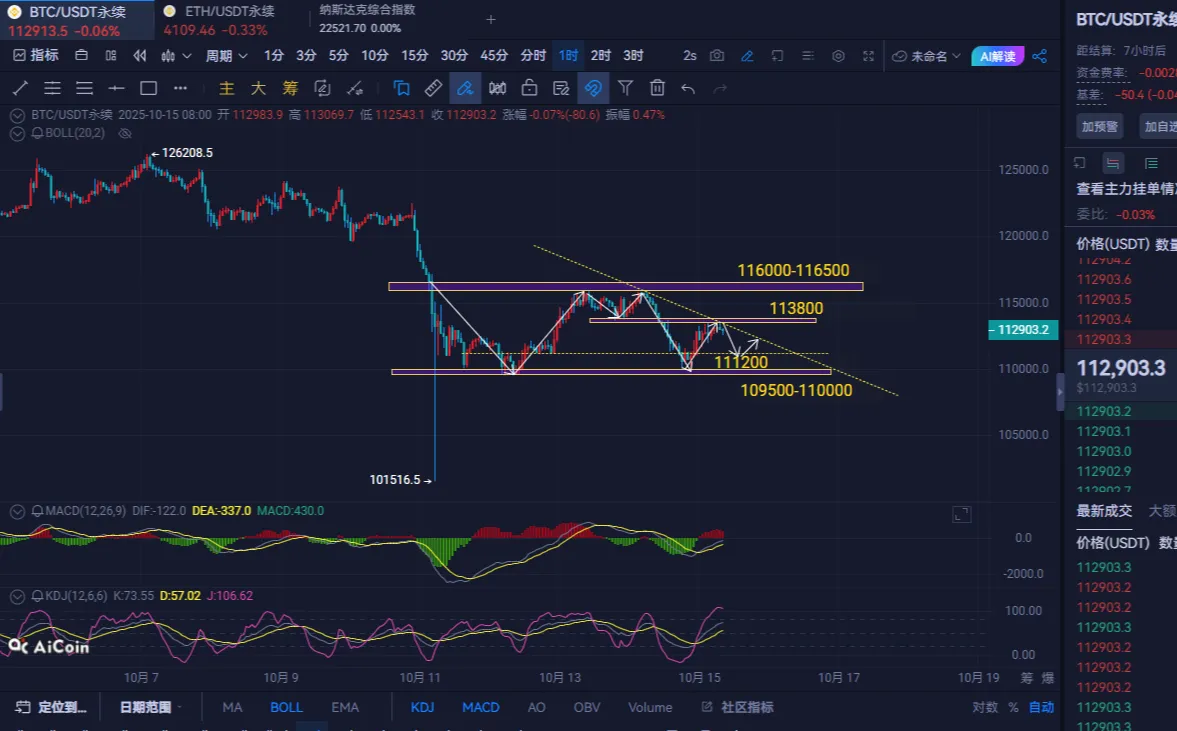This screenshot has width=1177, height=731.
Task: Choose the parallel channel lines tool
Action: tap(53, 89)
